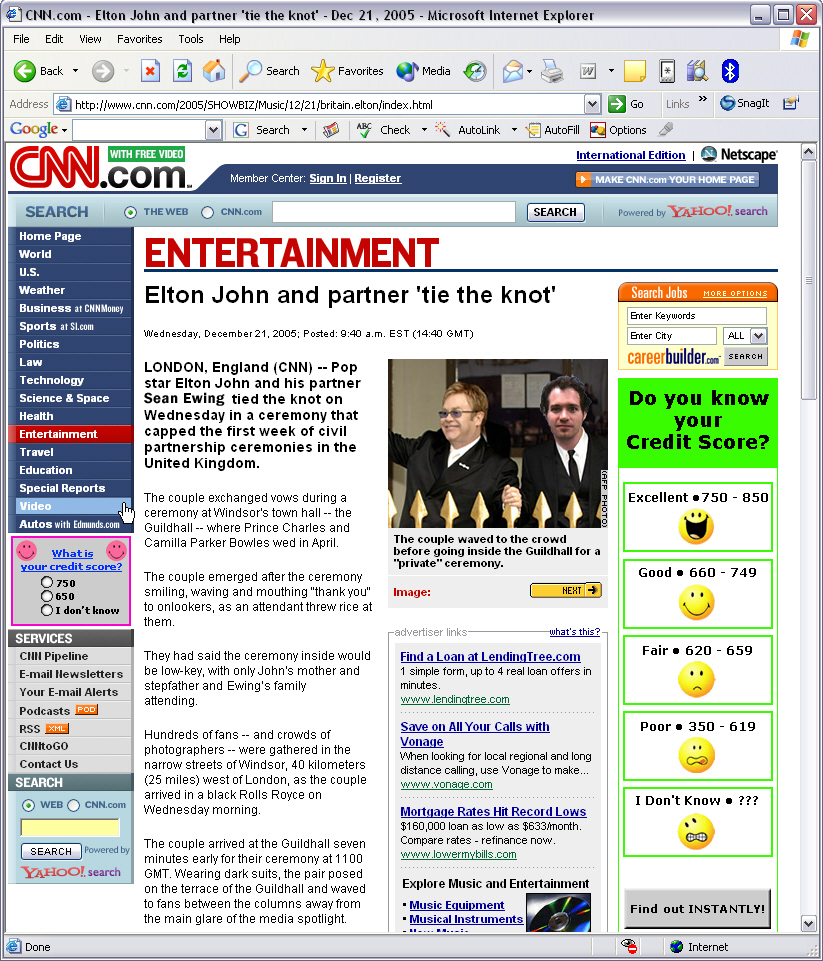Open the Favorites menu
This screenshot has height=961, width=823.
[140, 39]
